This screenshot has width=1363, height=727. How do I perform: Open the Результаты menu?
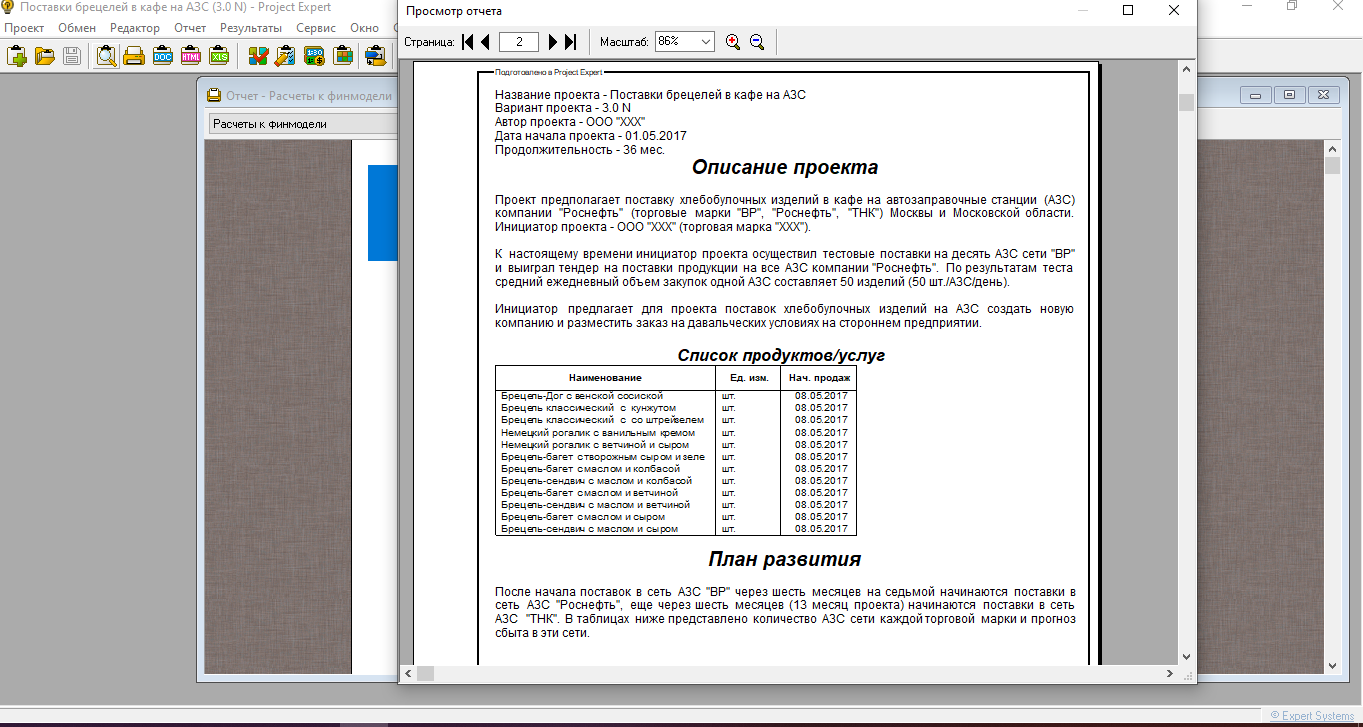pyautogui.click(x=251, y=28)
